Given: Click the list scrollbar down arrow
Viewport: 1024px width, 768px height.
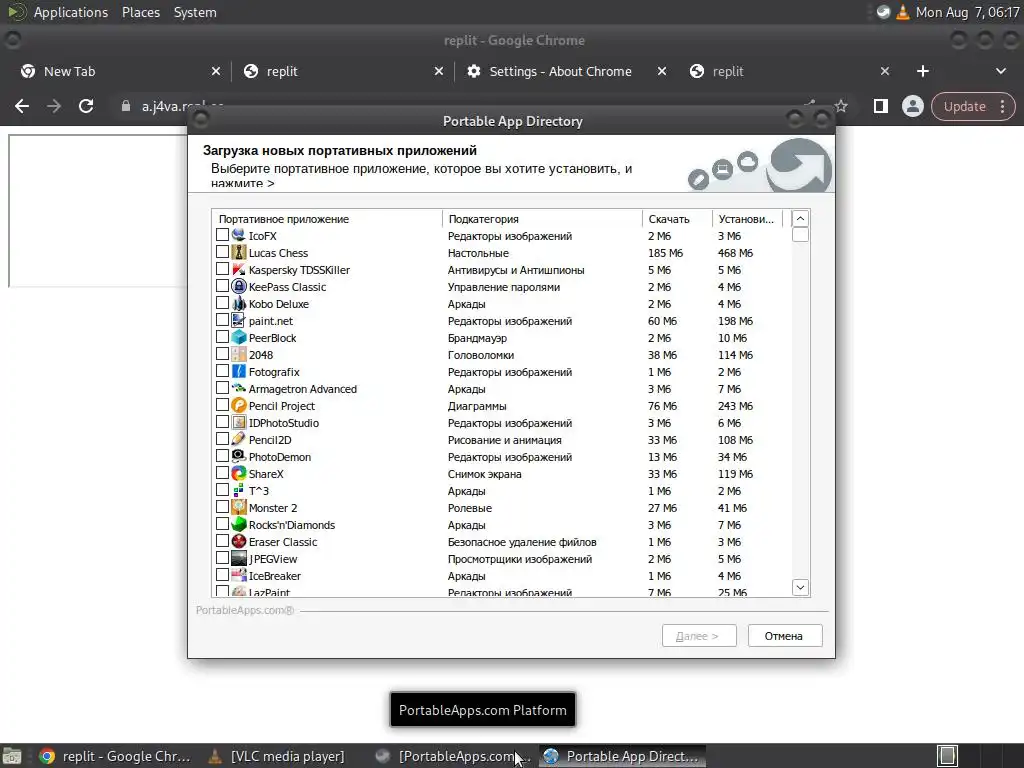Looking at the screenshot, I should 801,587.
